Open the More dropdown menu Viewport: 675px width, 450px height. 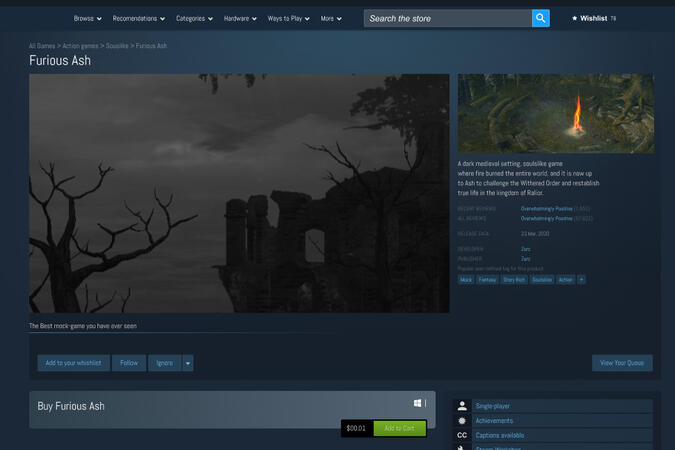tap(331, 19)
